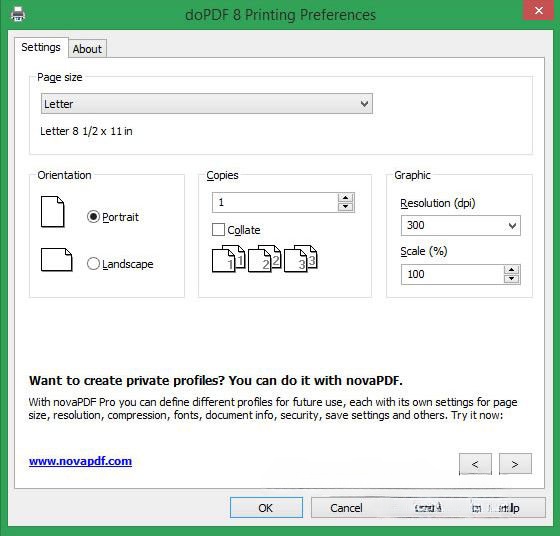This screenshot has width=560, height=536.
Task: Select the Portrait orientation option
Action: pyautogui.click(x=113, y=217)
